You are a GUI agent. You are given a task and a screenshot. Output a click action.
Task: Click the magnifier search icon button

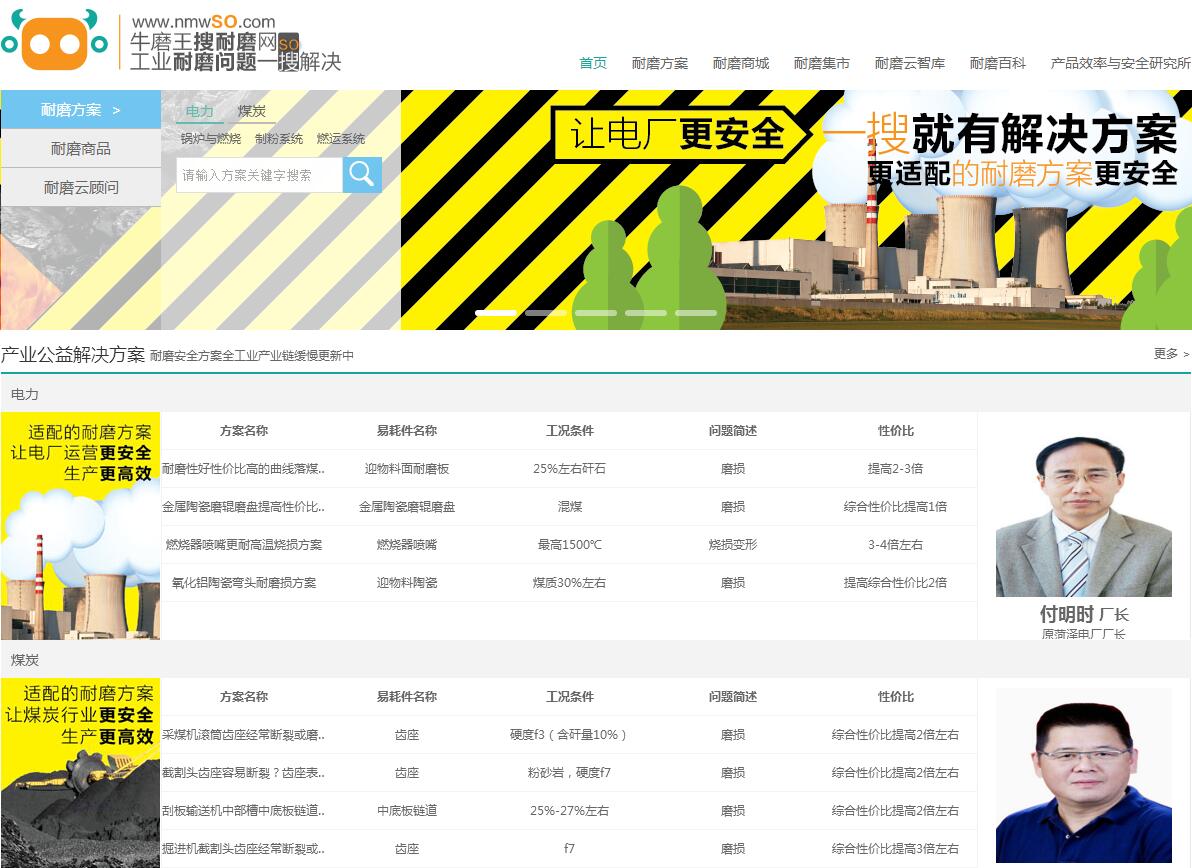[362, 175]
